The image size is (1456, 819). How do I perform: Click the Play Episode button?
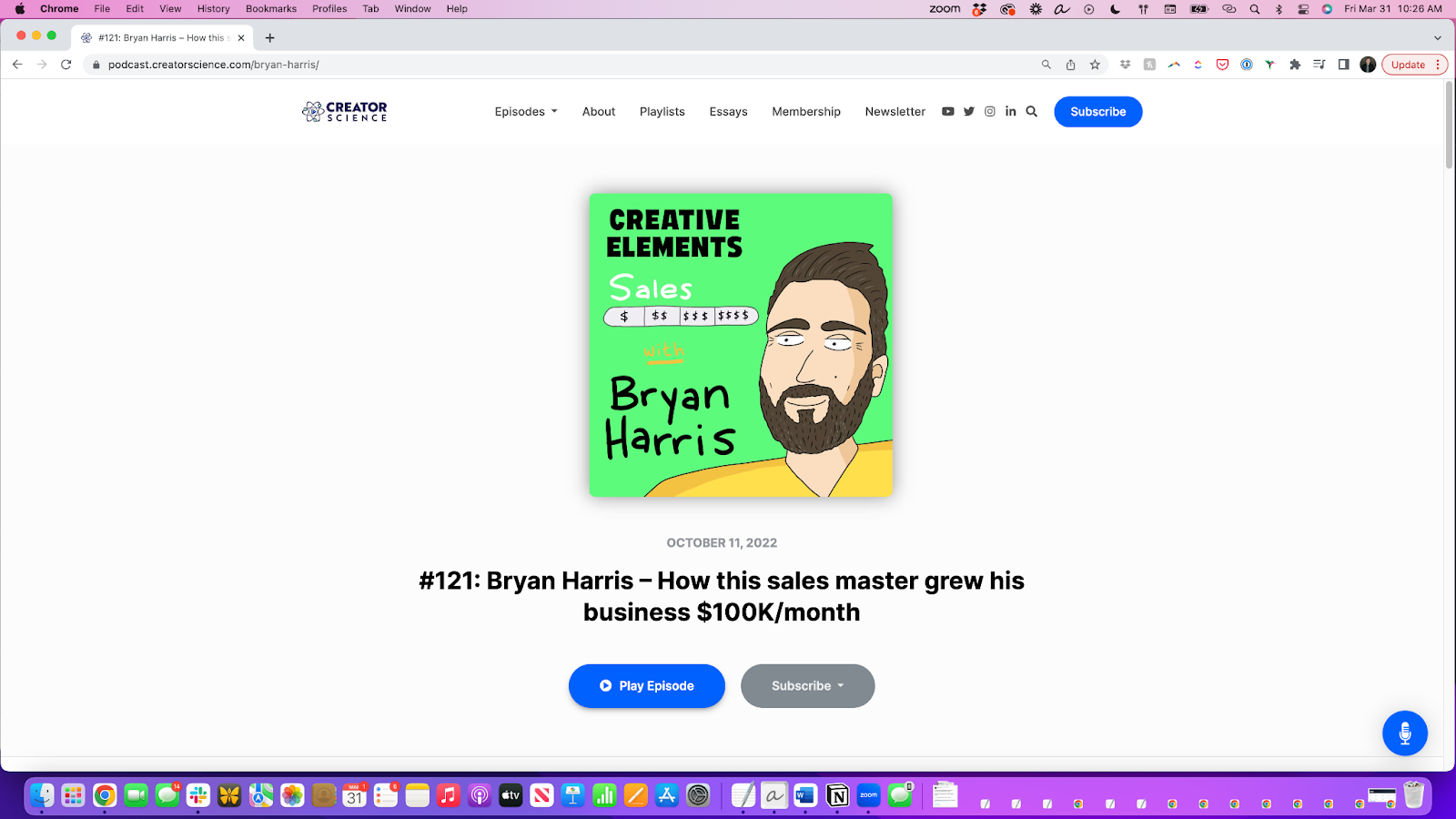[647, 686]
